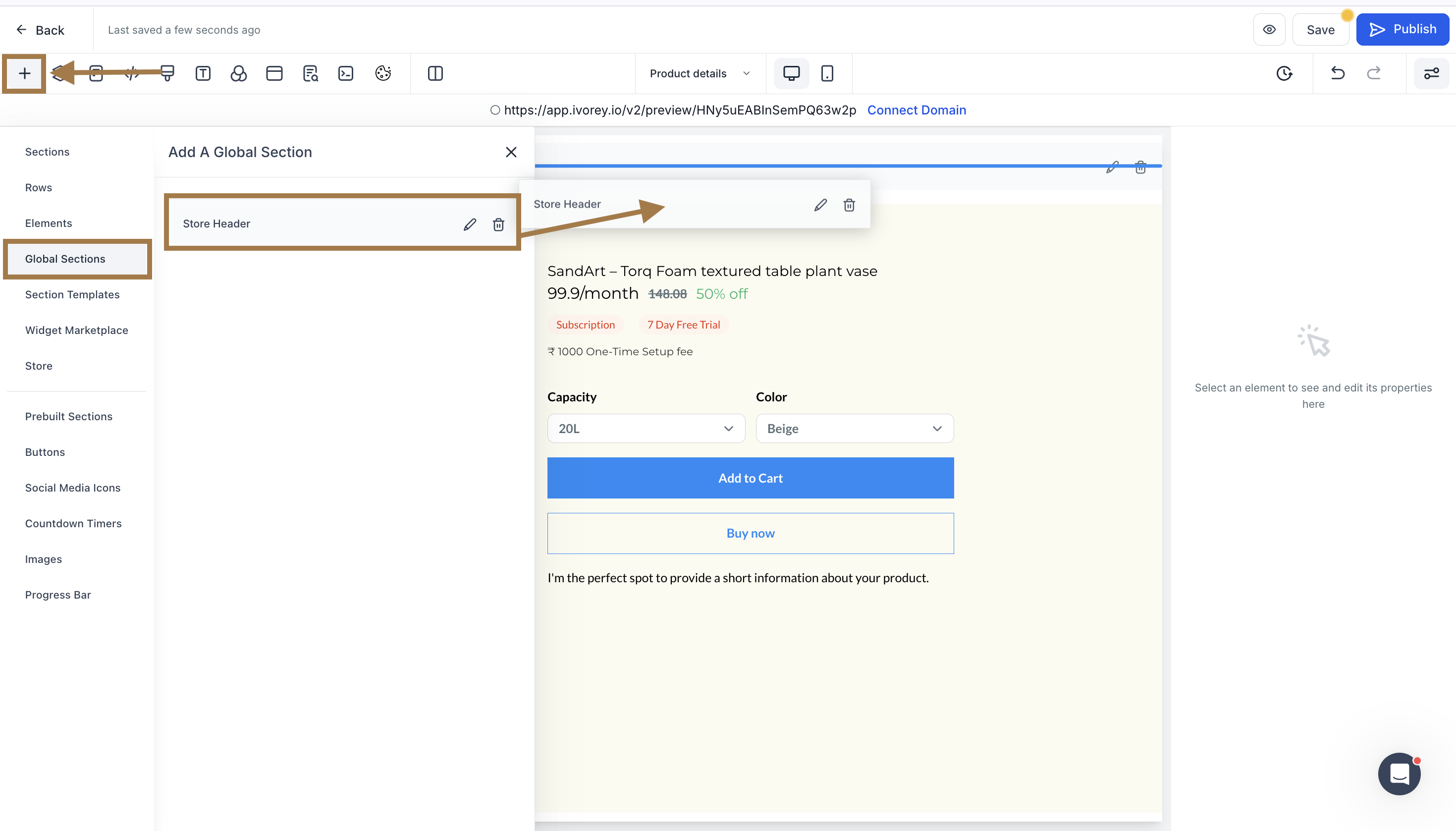Screen dimensions: 1456x831
Task: Click the plus add element icon
Action: [25, 74]
